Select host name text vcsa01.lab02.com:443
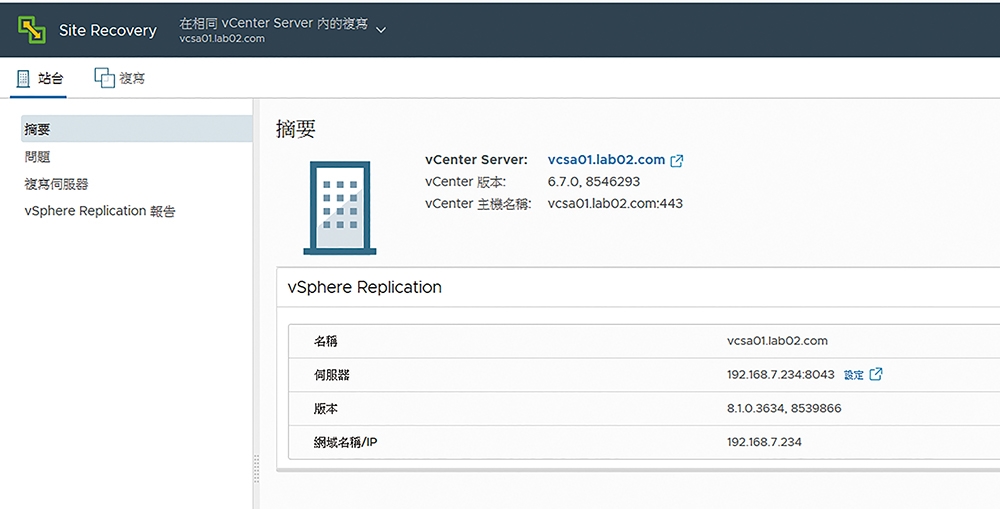 [615, 203]
